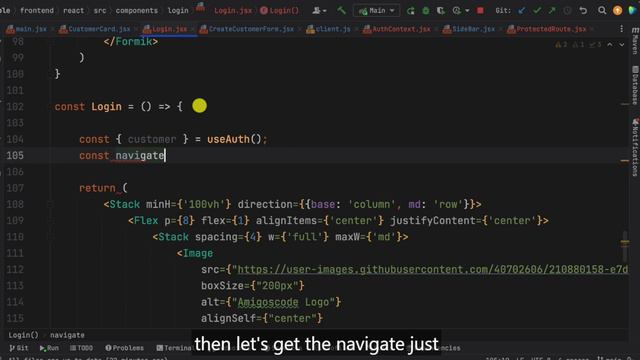This screenshot has width=640, height=360.
Task: Click line number 102 in gutter
Action: pos(15,107)
